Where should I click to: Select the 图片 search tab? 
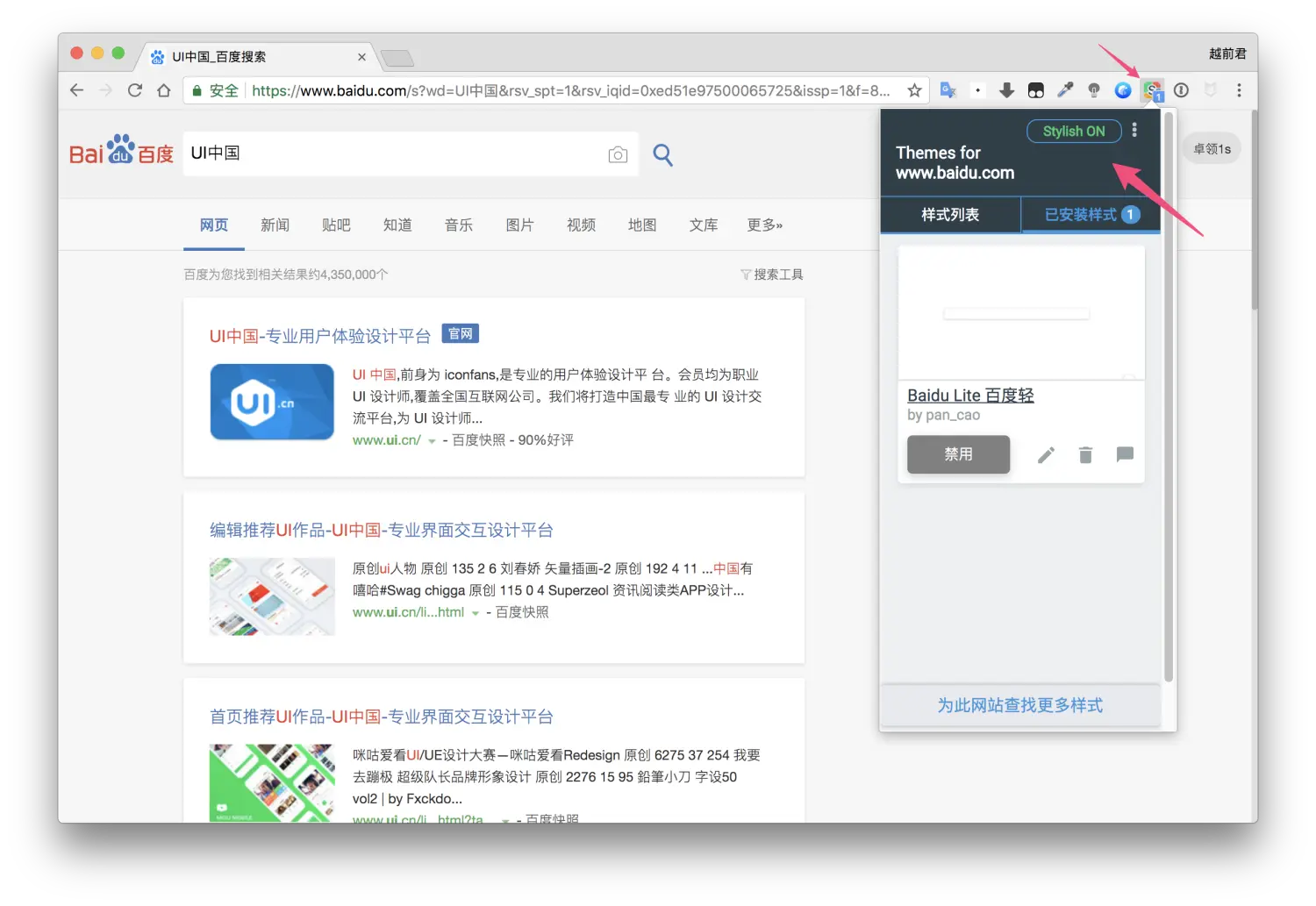coord(519,225)
